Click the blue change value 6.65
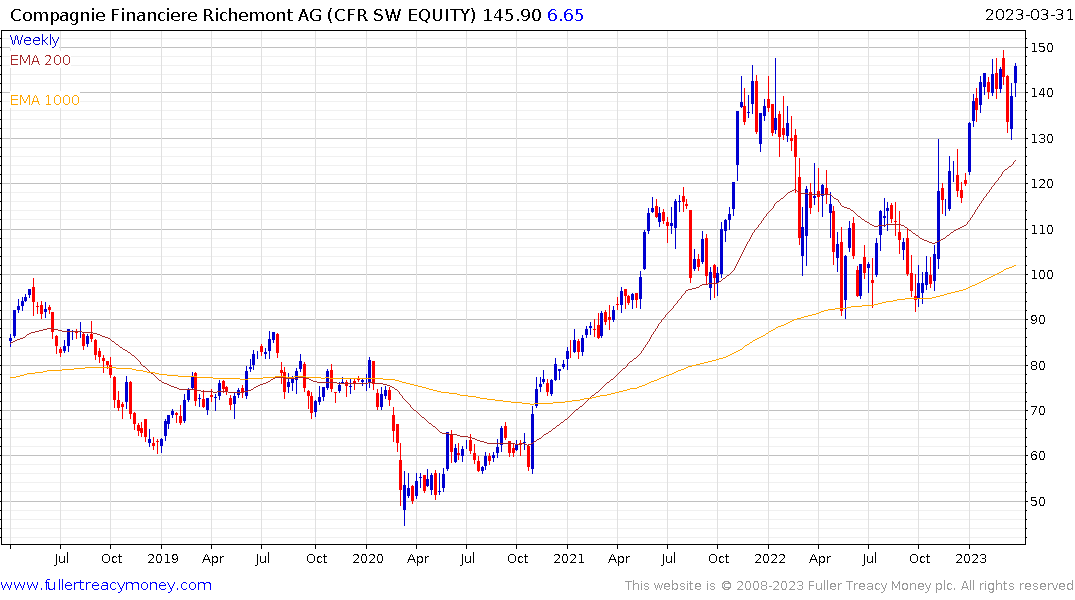 [x=566, y=15]
